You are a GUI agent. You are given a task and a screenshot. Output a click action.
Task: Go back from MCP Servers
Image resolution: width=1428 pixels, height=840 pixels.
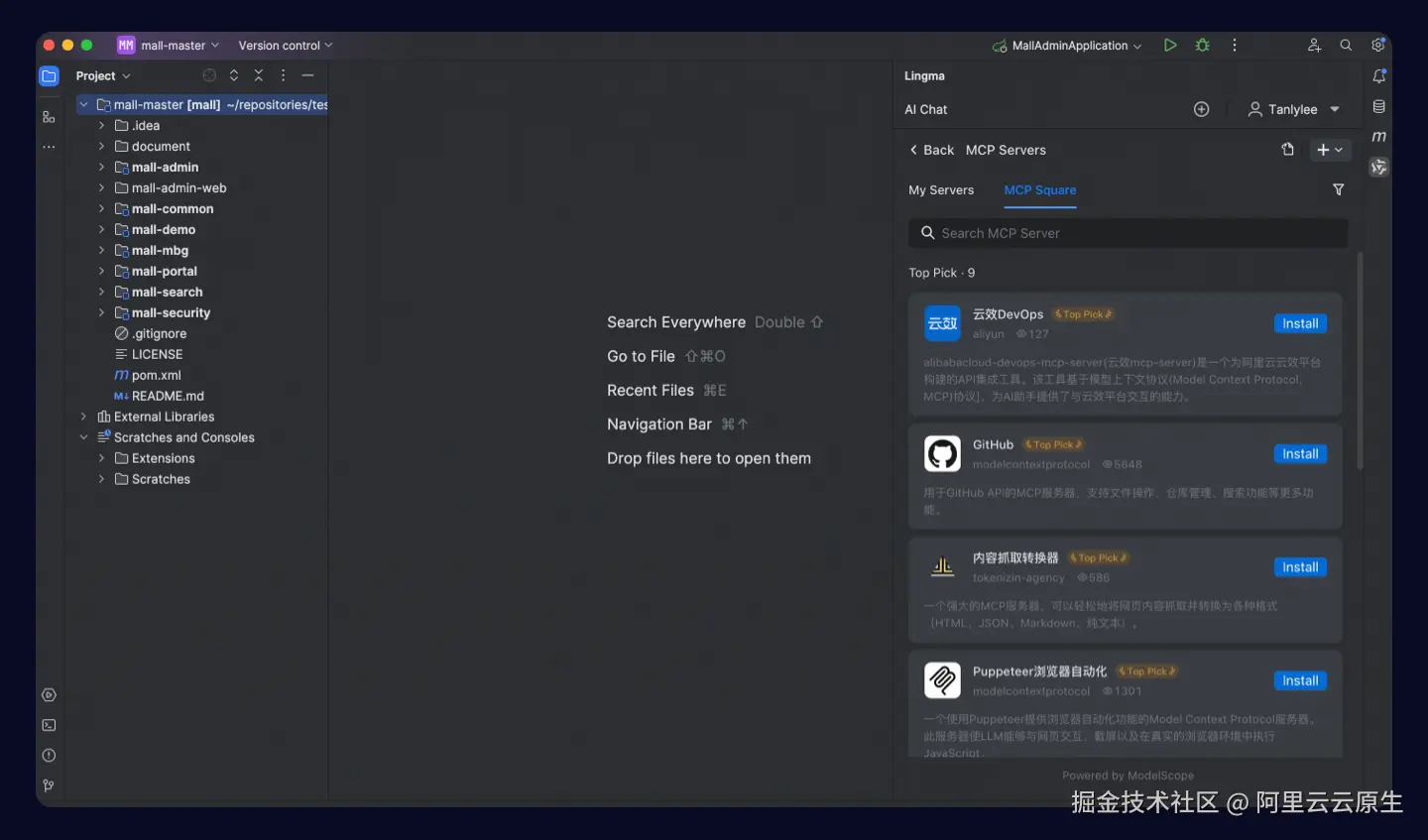click(931, 150)
